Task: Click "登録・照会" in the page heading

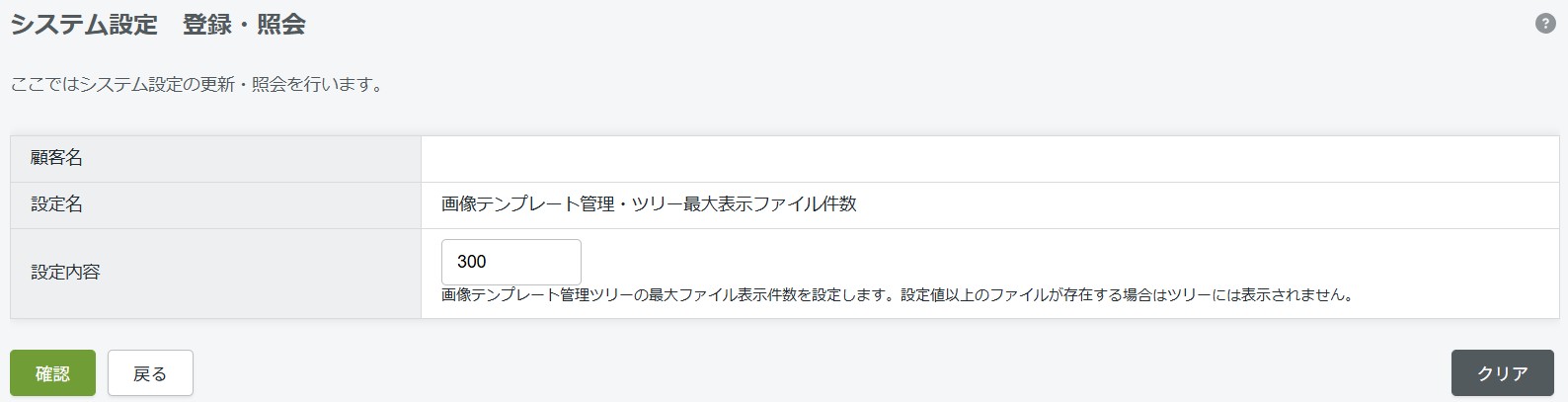Action: point(244,25)
